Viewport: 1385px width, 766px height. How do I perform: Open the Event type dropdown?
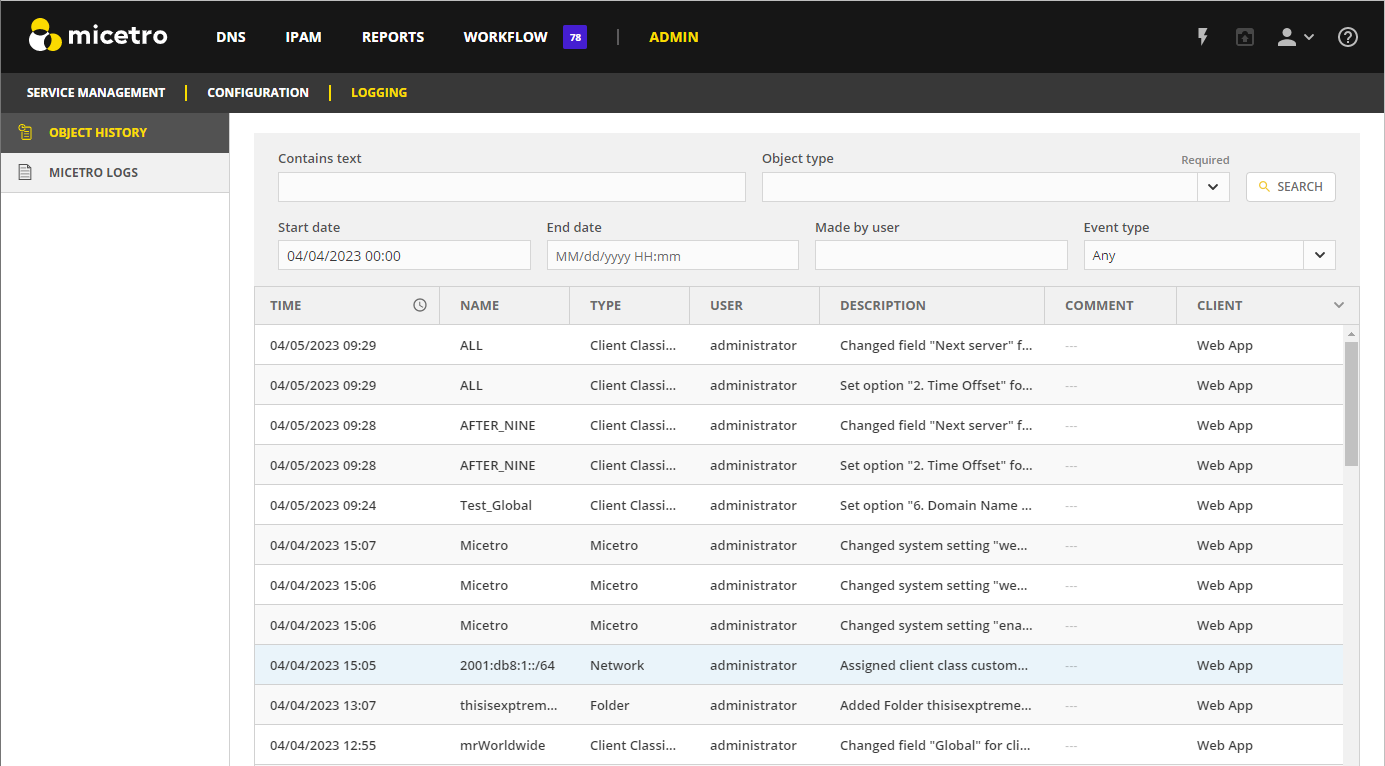tap(1319, 255)
